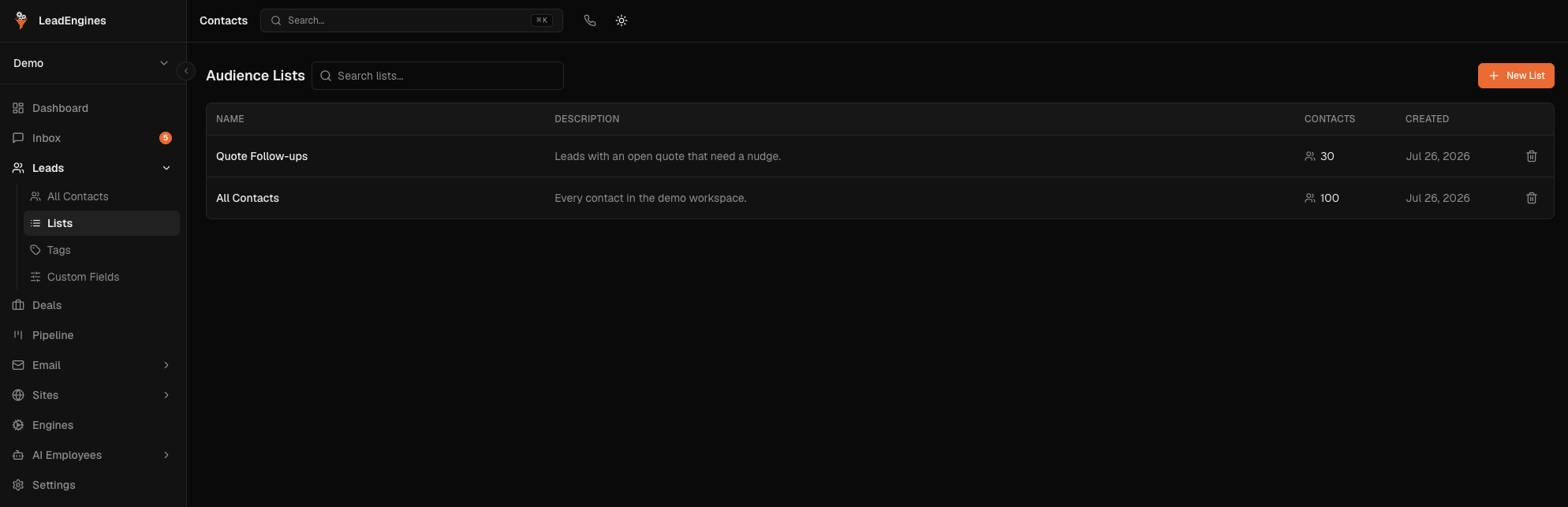Open the All Contacts list row name
Image resolution: width=1568 pixels, height=507 pixels.
coord(248,198)
